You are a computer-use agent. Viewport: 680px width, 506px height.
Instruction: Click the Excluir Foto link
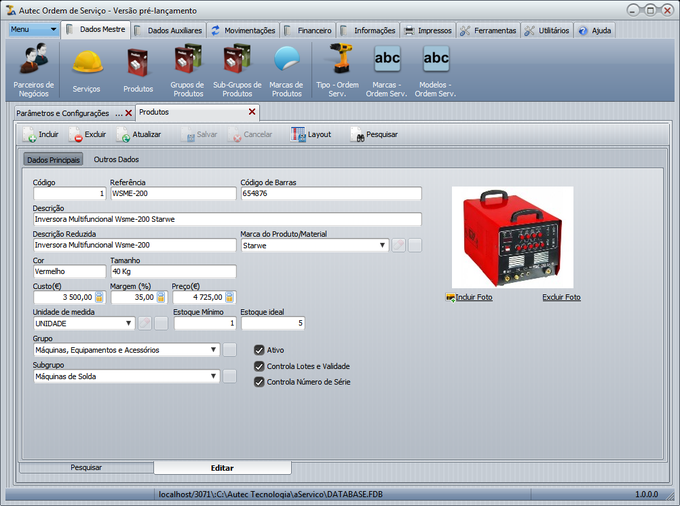pyautogui.click(x=561, y=297)
